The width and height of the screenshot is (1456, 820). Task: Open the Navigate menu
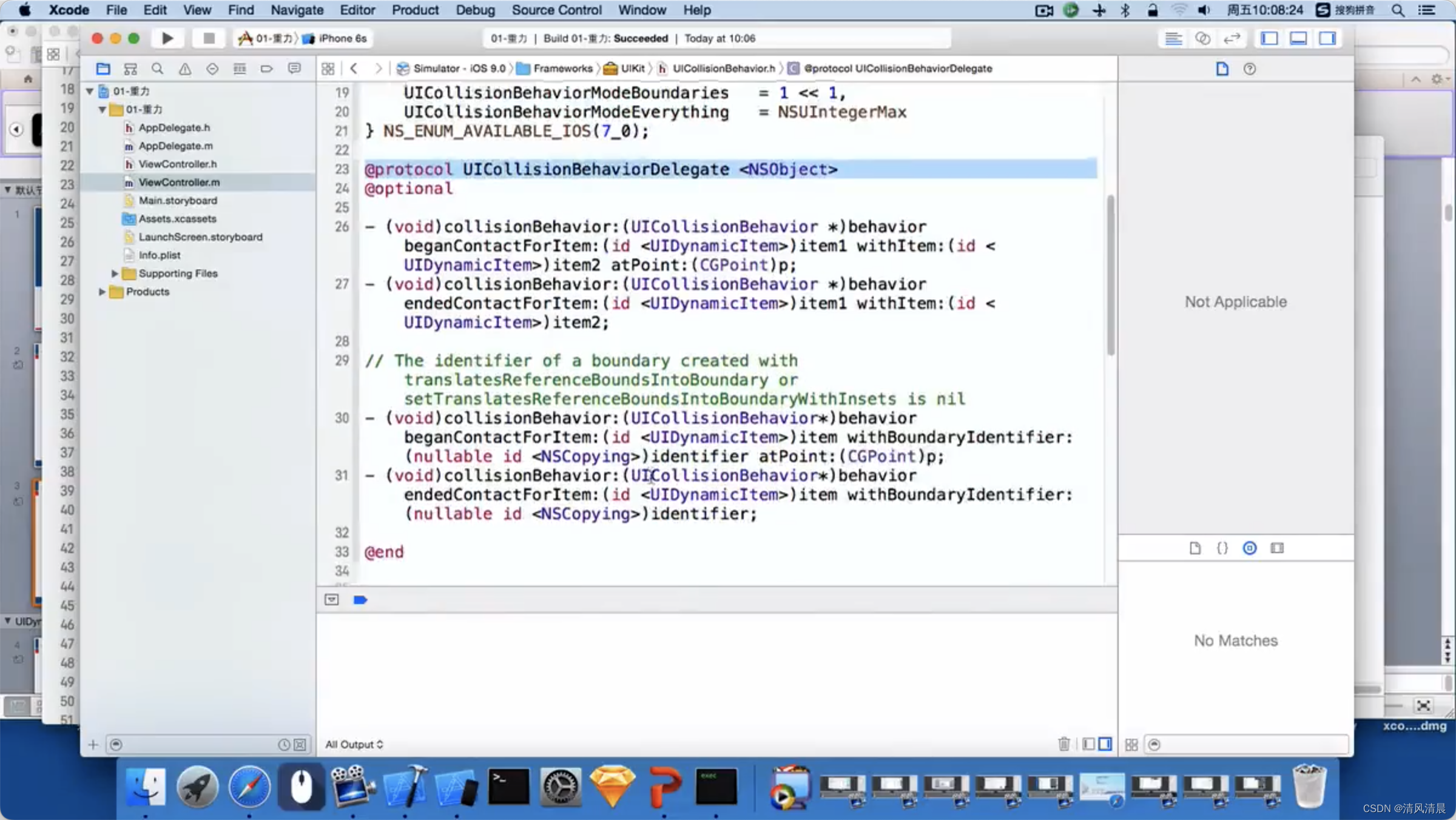(x=297, y=10)
